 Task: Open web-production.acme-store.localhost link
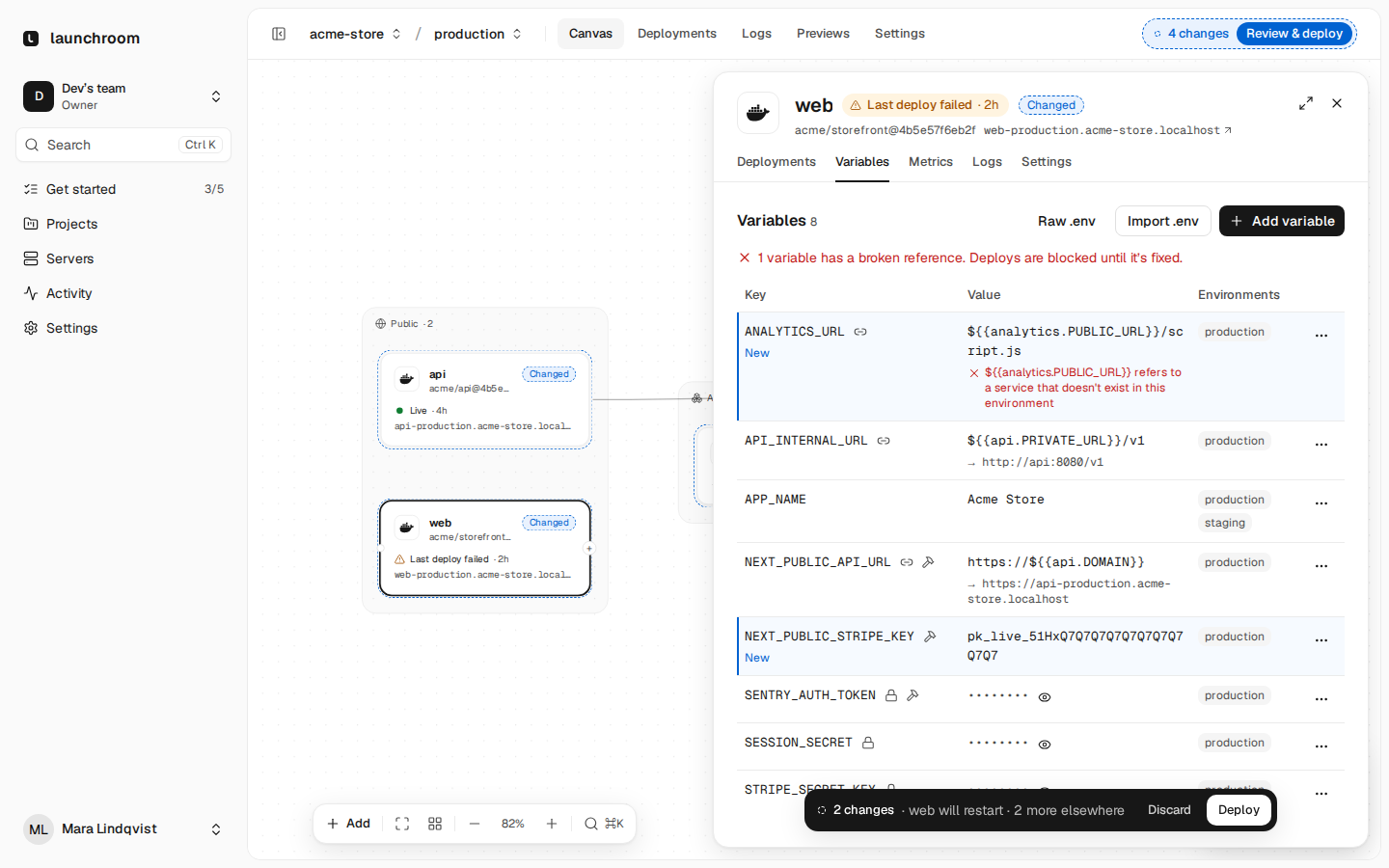(1107, 130)
